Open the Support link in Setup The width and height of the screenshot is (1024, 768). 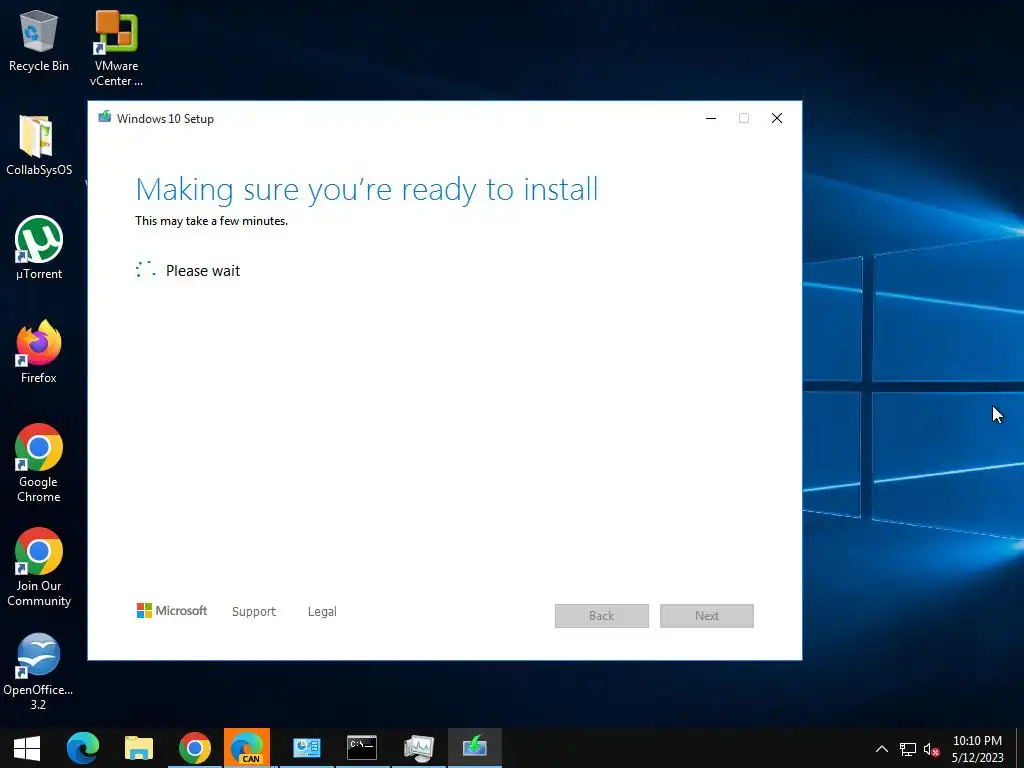point(254,612)
